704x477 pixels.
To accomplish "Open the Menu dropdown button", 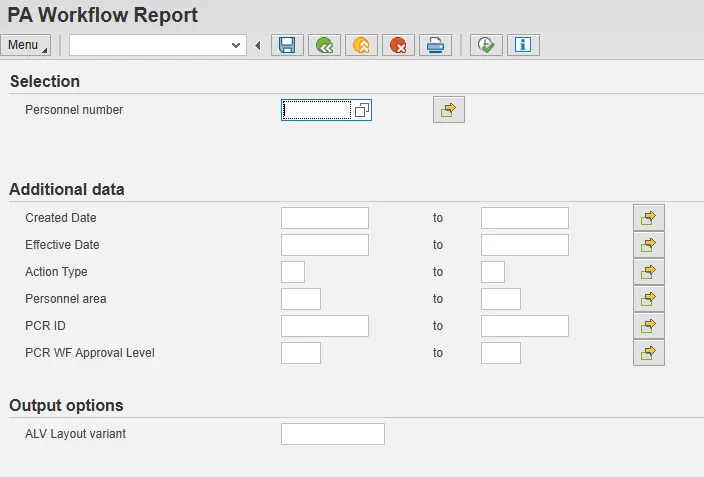I will pos(26,45).
